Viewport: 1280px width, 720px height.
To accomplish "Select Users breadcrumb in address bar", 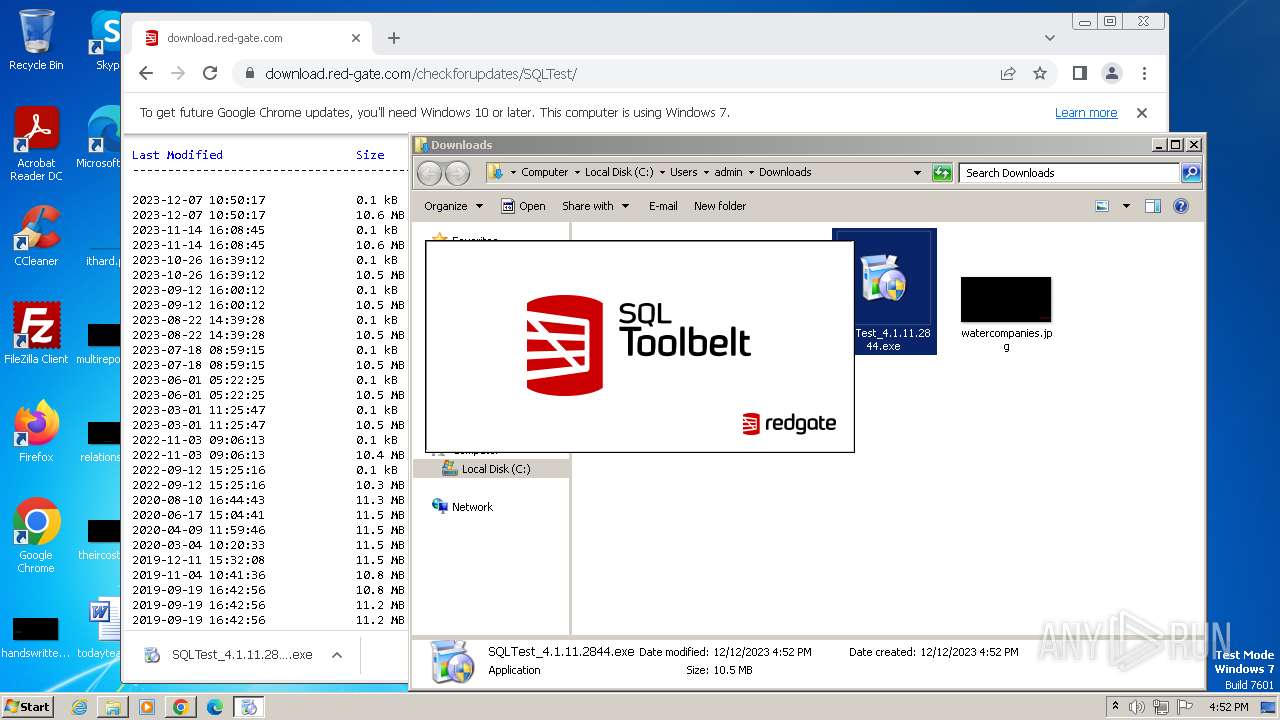I will click(684, 172).
